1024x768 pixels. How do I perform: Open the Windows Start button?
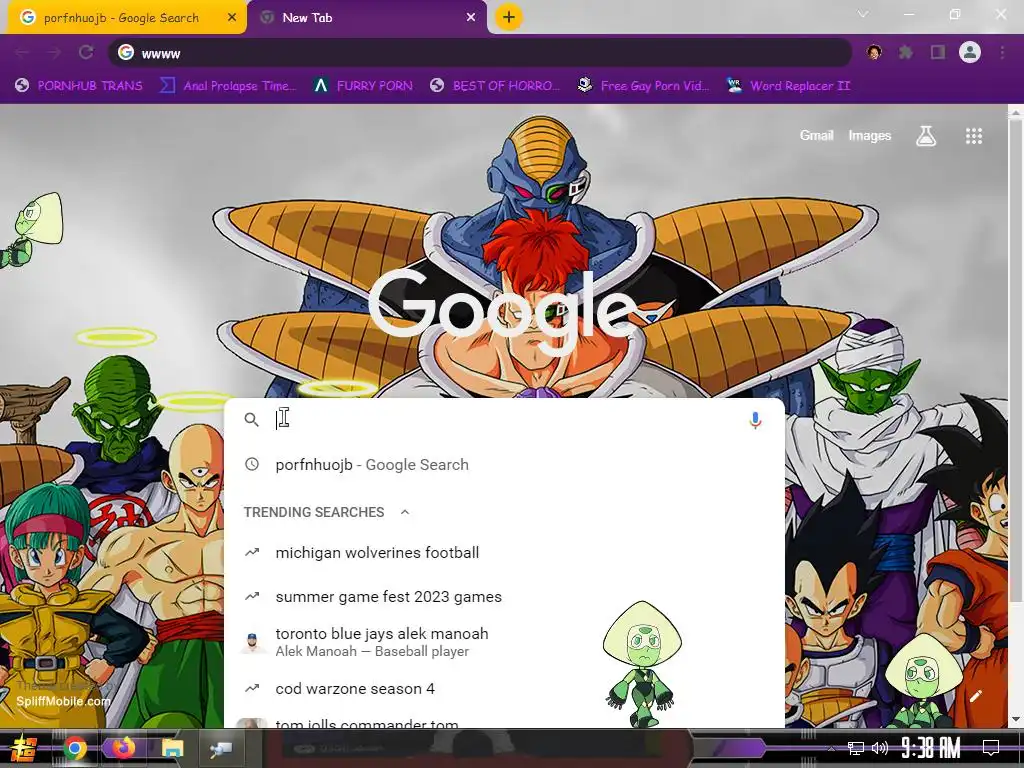tap(22, 748)
